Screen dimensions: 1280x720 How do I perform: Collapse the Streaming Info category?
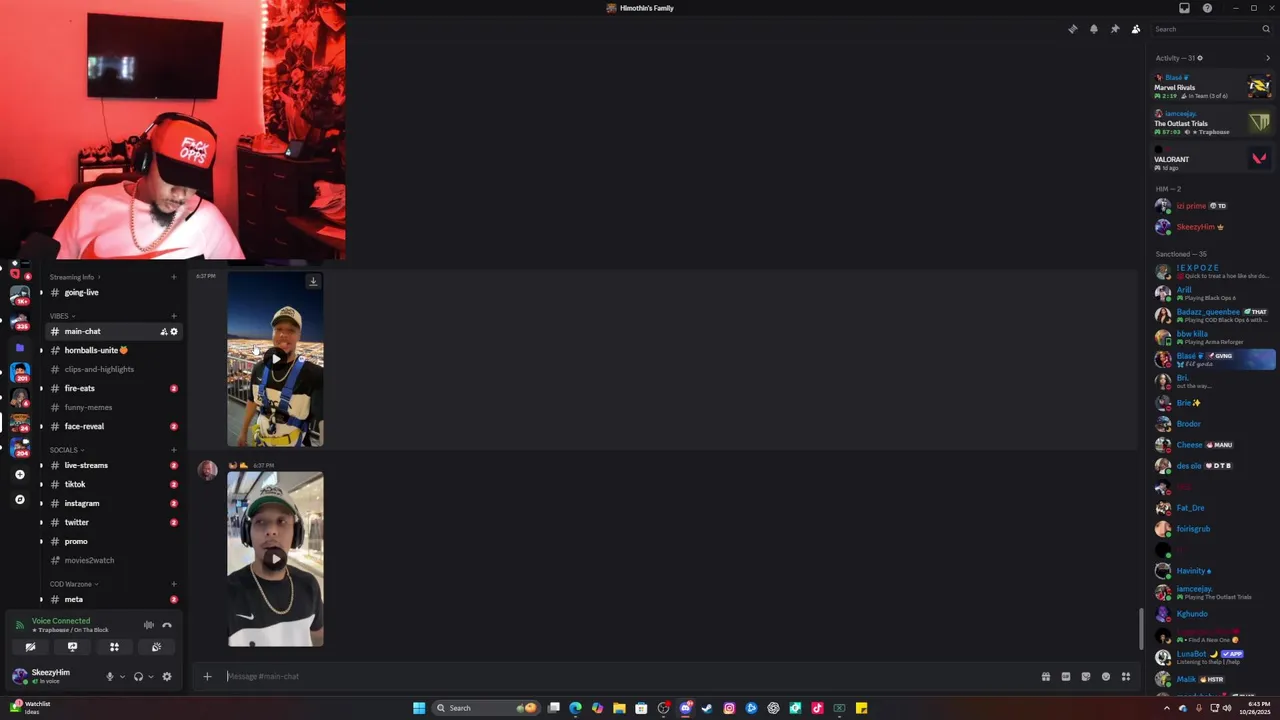(x=75, y=277)
